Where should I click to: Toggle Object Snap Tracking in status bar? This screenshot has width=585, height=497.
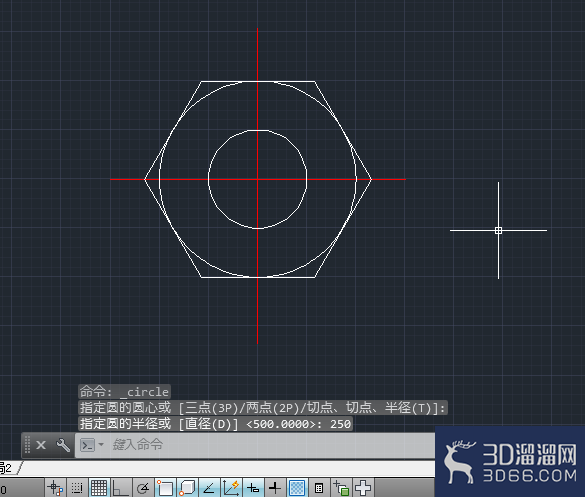209,488
